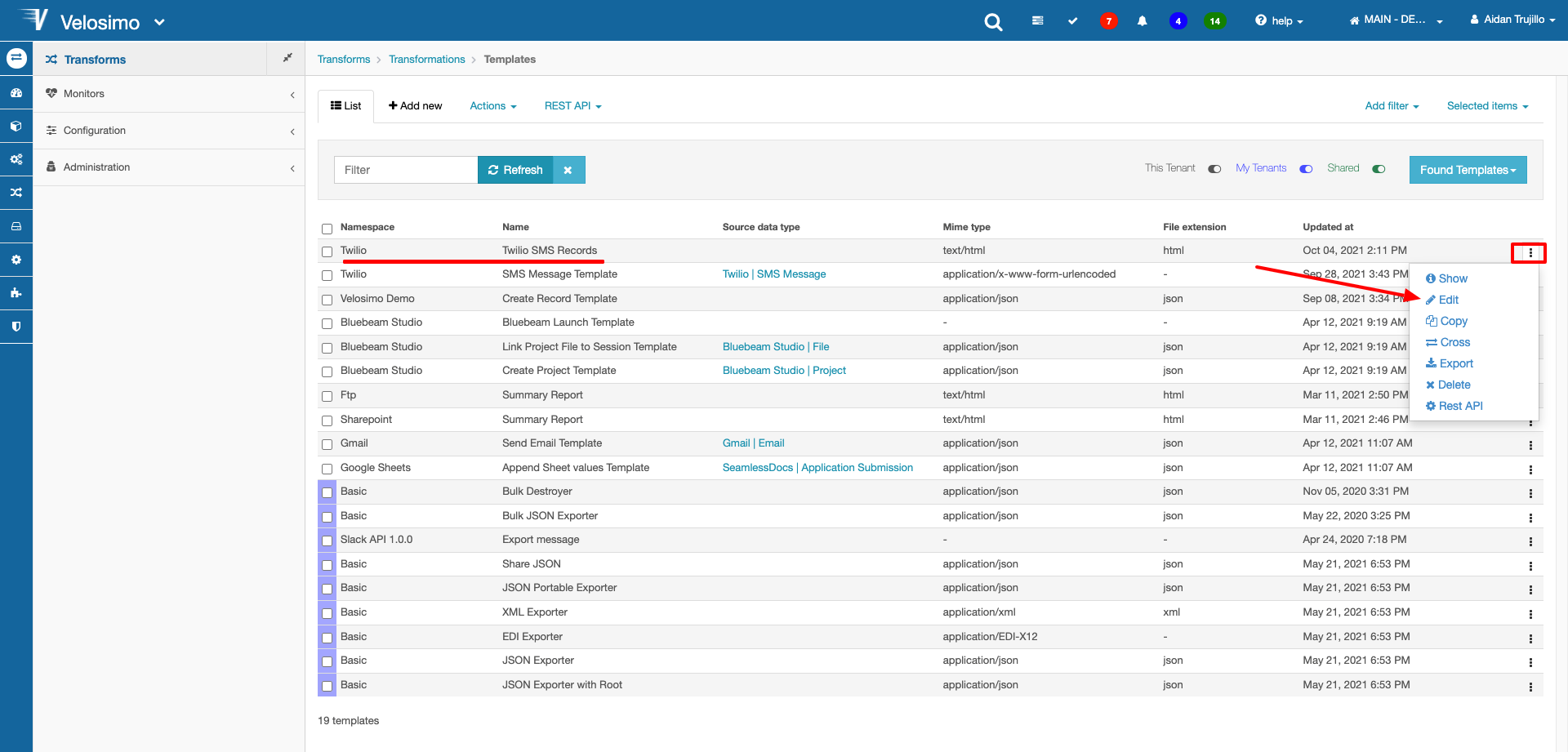
Task: Select the cube sidebar icon
Action: (x=16, y=127)
